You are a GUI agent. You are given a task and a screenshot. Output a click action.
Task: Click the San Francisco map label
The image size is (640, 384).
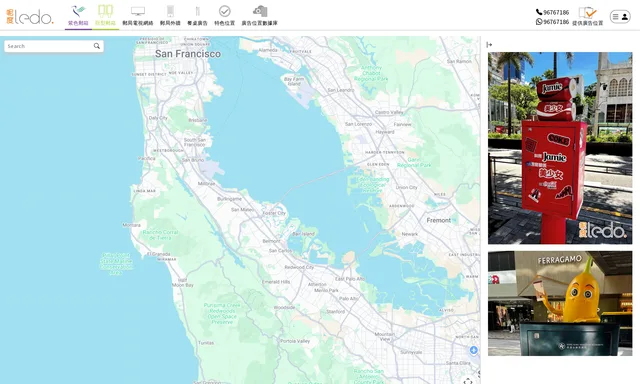coord(188,54)
